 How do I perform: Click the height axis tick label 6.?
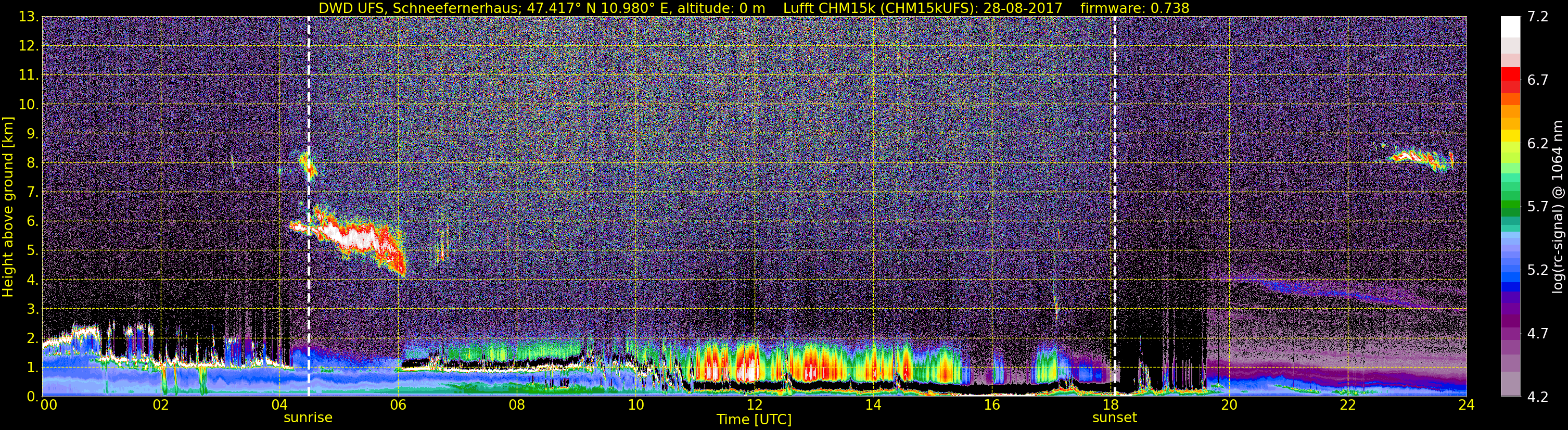(x=32, y=222)
